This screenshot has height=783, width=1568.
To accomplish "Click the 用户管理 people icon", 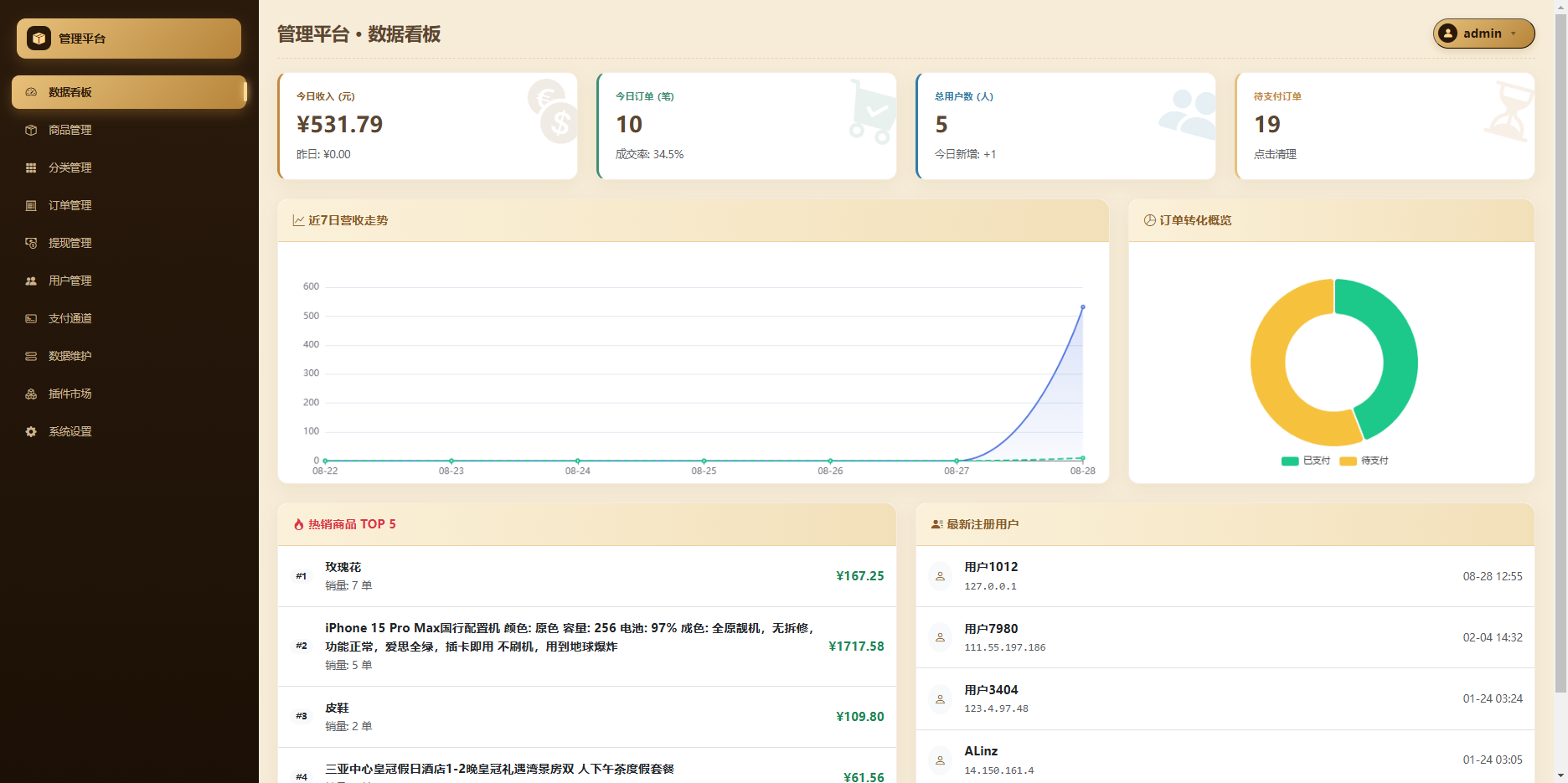I will [31, 281].
